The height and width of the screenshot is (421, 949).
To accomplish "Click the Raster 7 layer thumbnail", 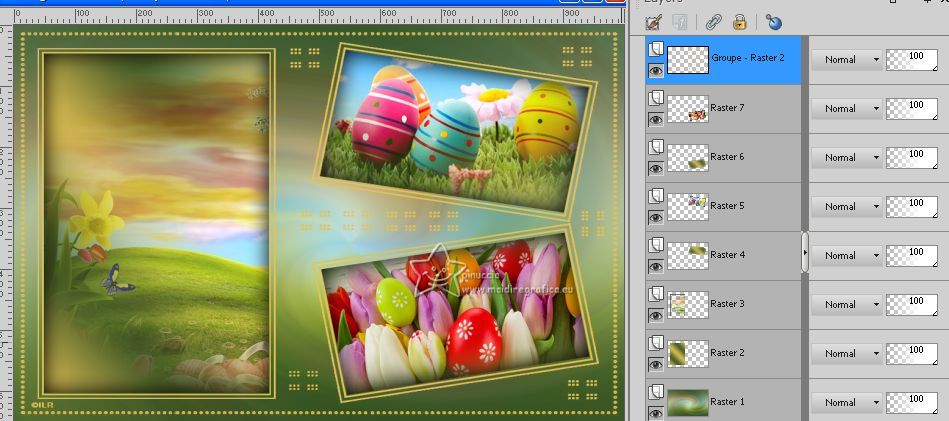I will 688,109.
